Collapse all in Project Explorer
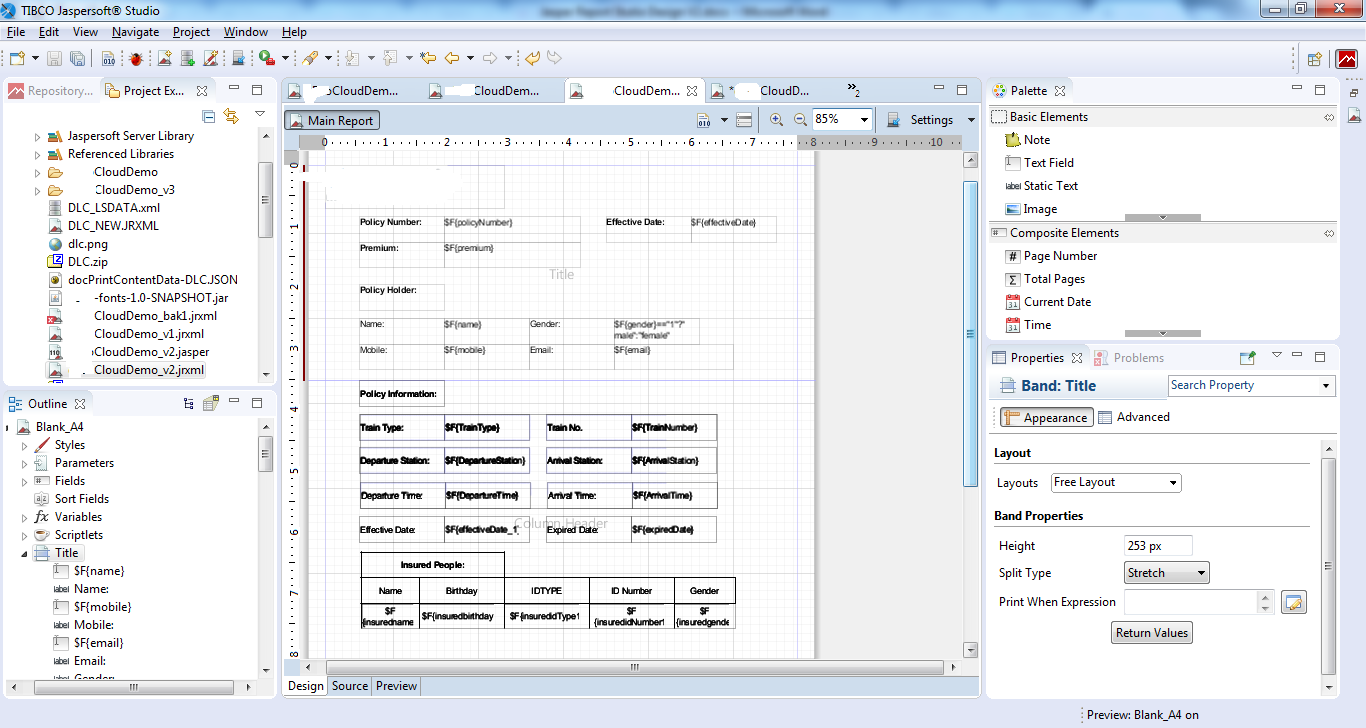 tap(209, 116)
